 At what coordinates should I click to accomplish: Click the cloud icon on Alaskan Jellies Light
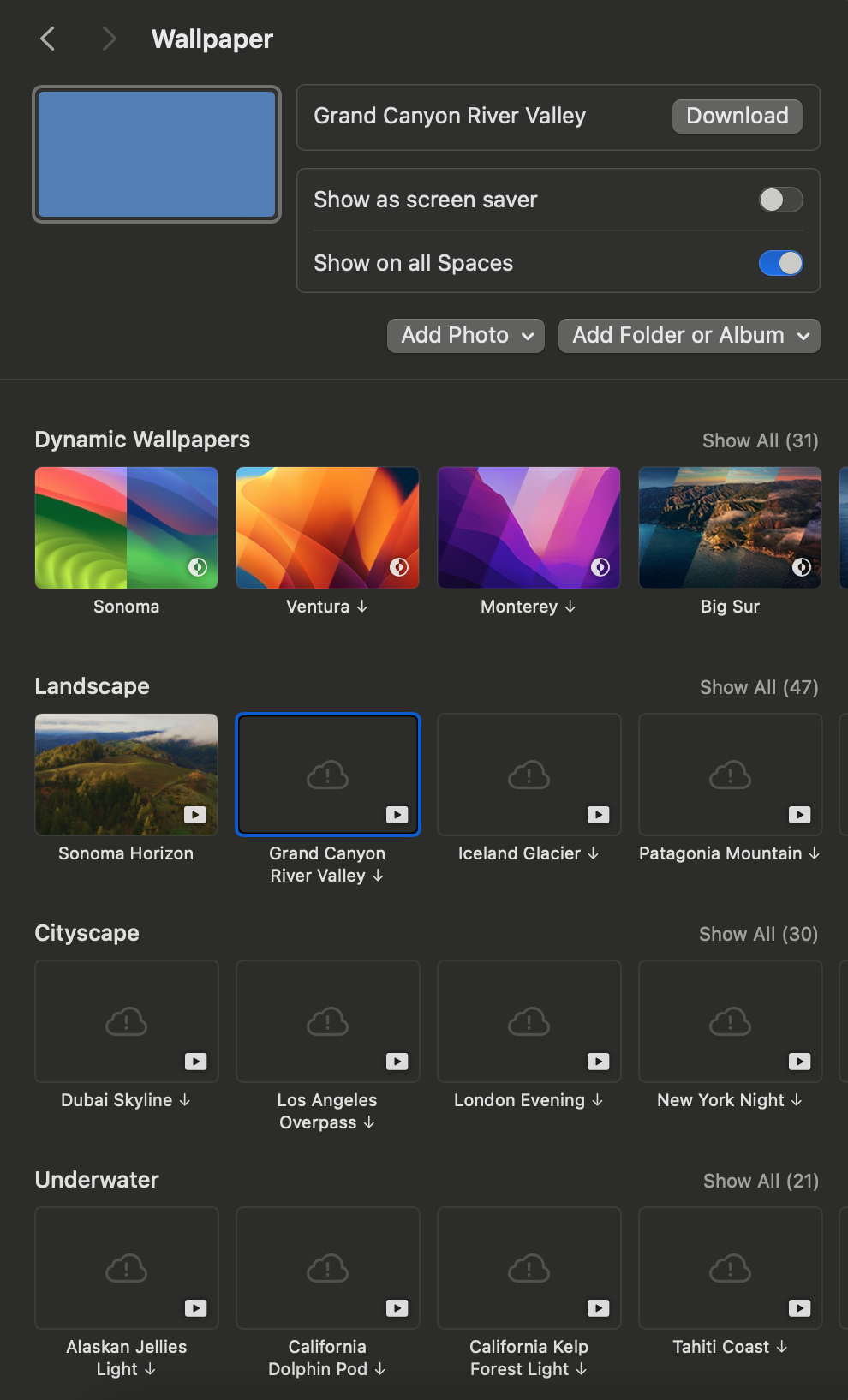click(x=126, y=1269)
